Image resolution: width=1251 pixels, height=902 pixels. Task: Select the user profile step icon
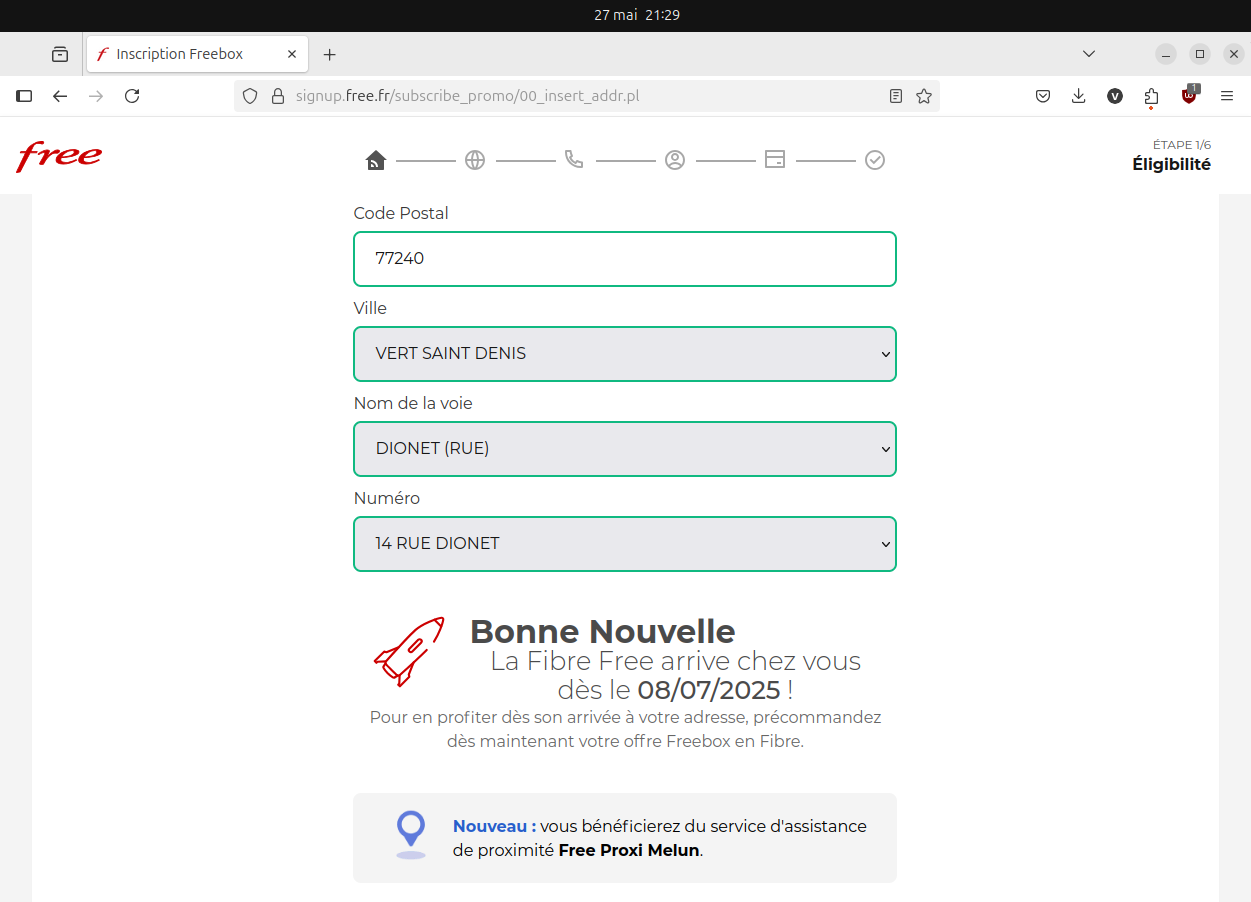coord(675,160)
